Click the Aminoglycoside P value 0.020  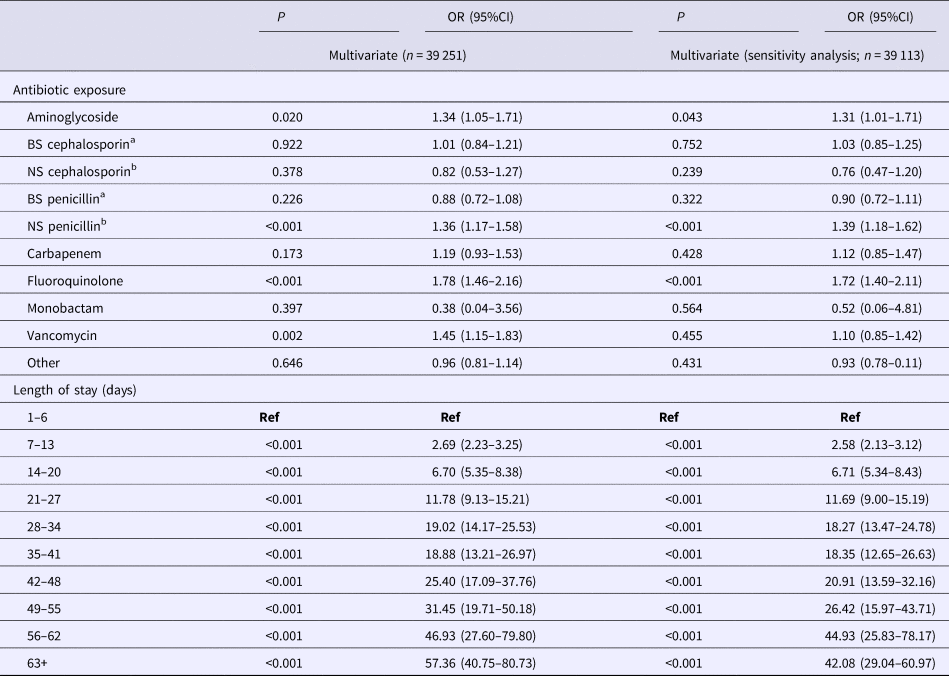point(287,117)
